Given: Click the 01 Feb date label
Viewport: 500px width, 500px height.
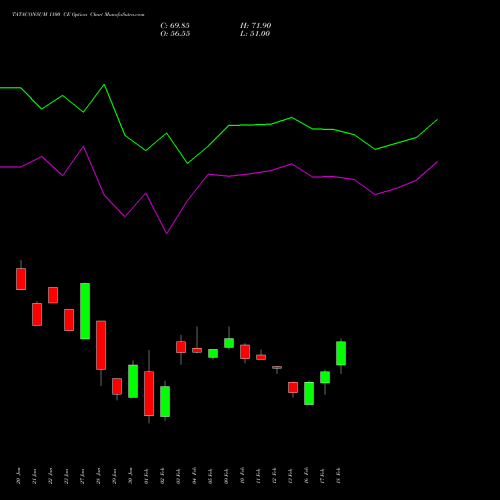Looking at the screenshot, I should point(146,476).
